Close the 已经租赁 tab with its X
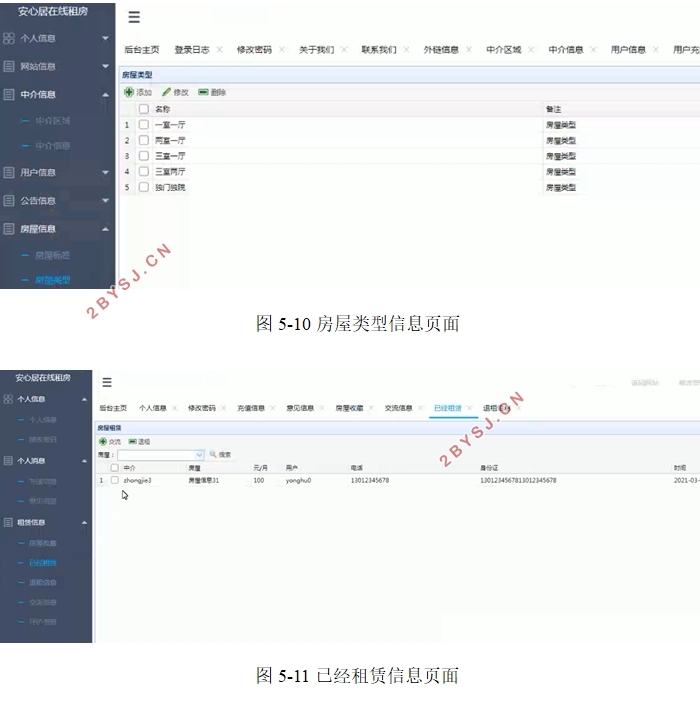700x728 pixels. [x=469, y=408]
